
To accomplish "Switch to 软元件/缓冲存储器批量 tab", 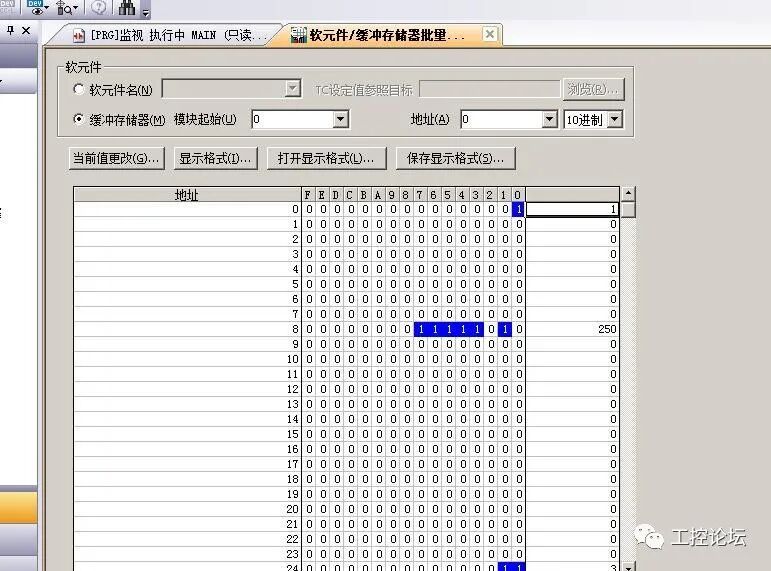I will coord(378,35).
